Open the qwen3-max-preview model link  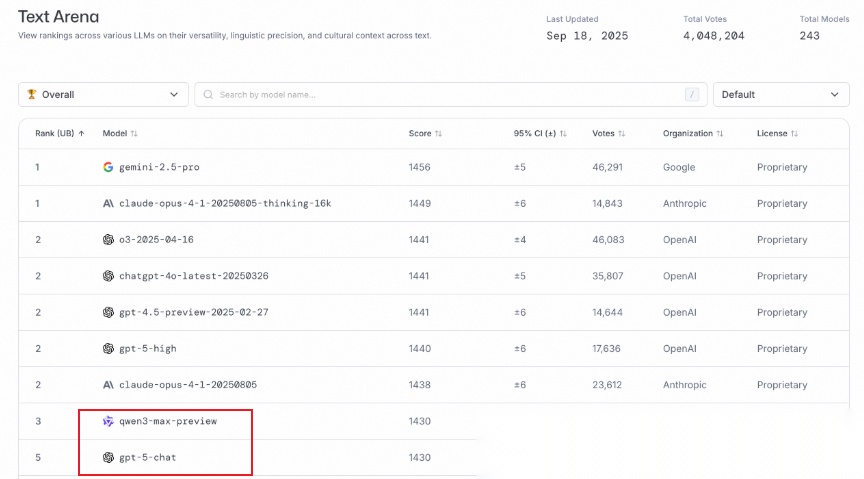pyautogui.click(x=168, y=421)
